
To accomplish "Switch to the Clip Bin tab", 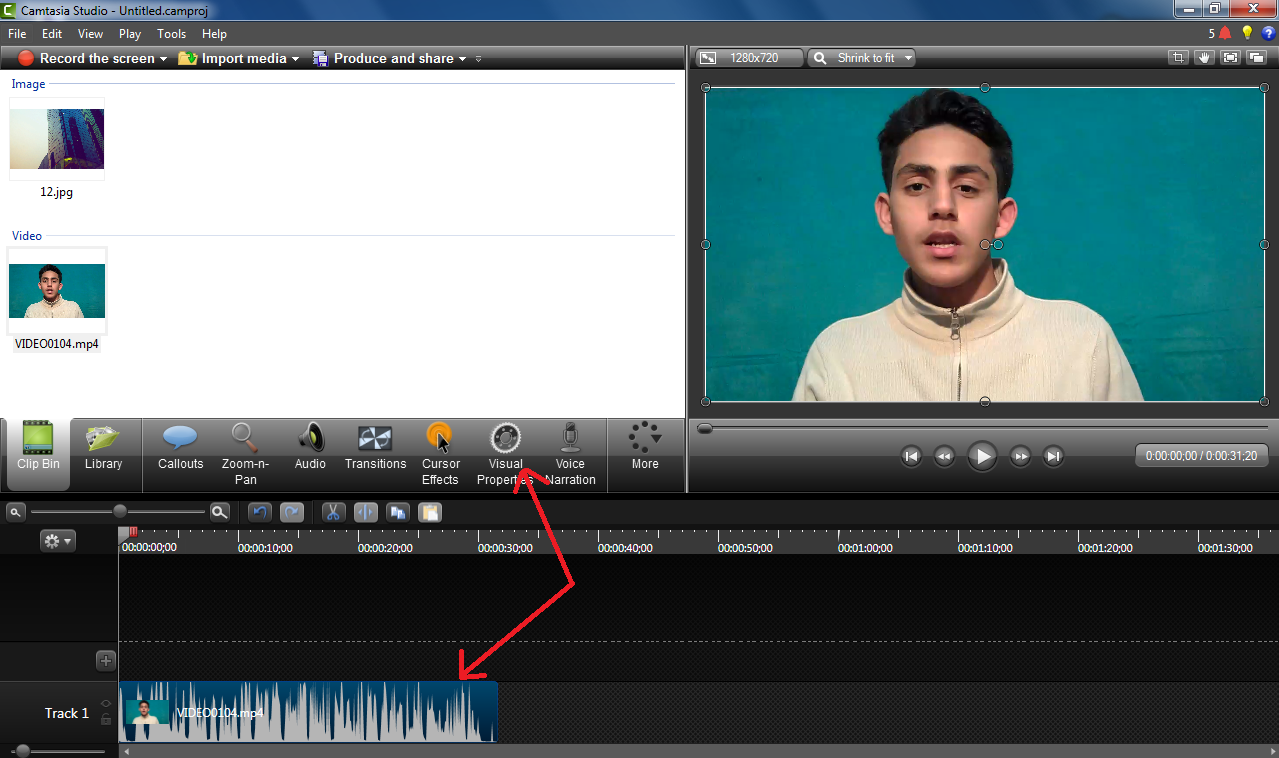I will coord(38,454).
